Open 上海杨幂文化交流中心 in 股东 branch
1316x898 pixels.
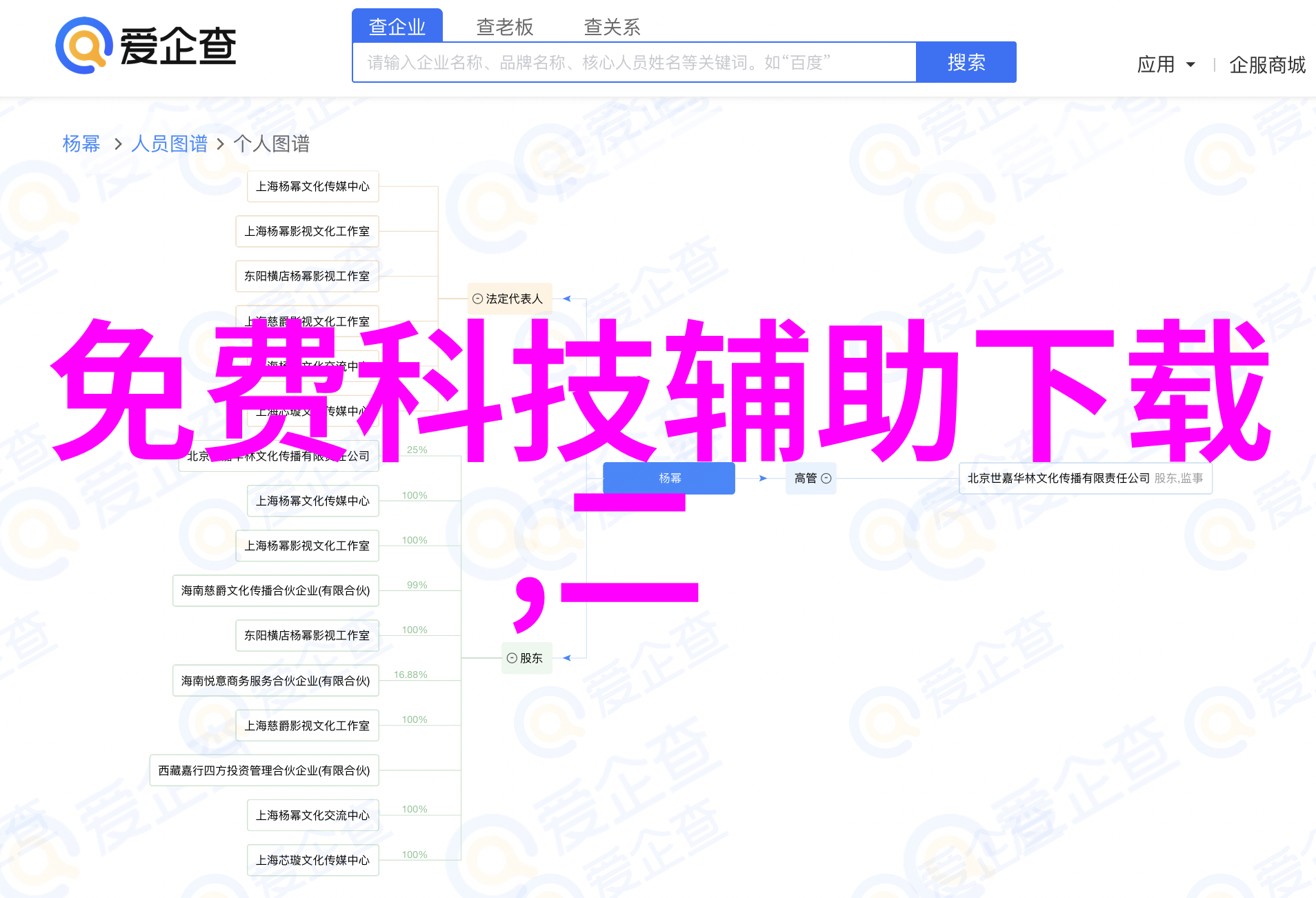pyautogui.click(x=313, y=815)
